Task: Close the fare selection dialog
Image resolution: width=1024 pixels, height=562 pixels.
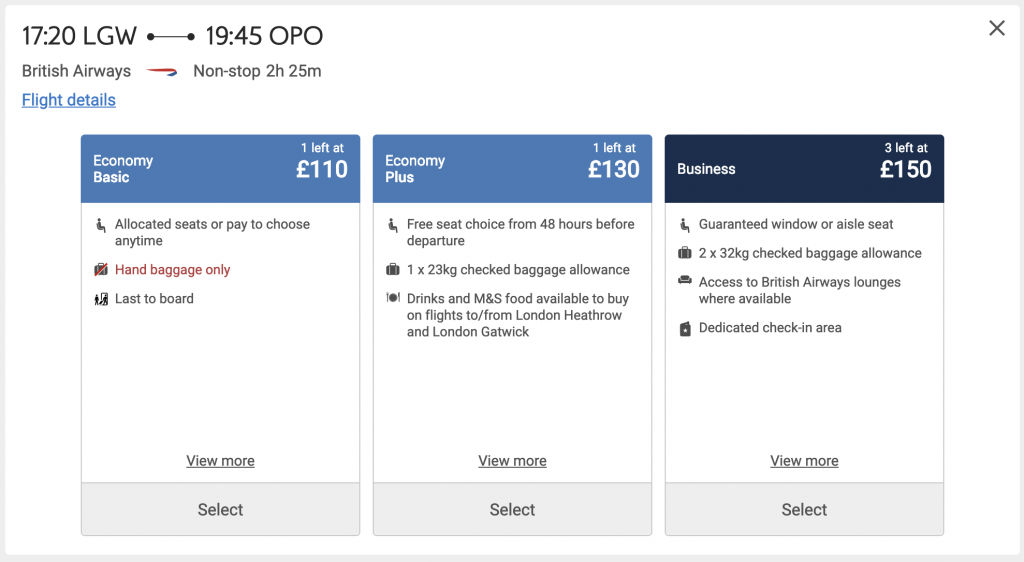Action: pos(997,28)
